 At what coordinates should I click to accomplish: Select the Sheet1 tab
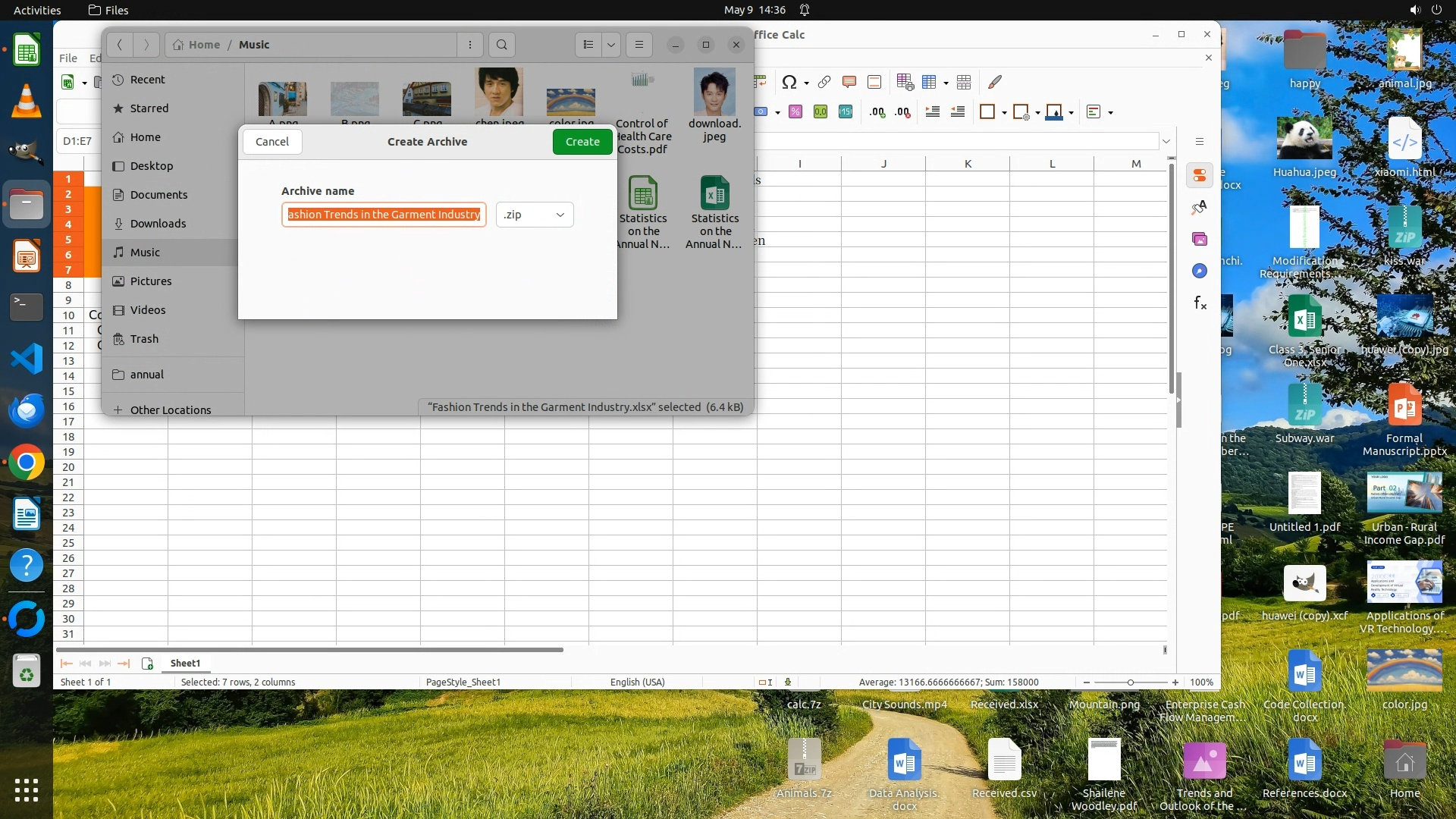click(x=185, y=664)
